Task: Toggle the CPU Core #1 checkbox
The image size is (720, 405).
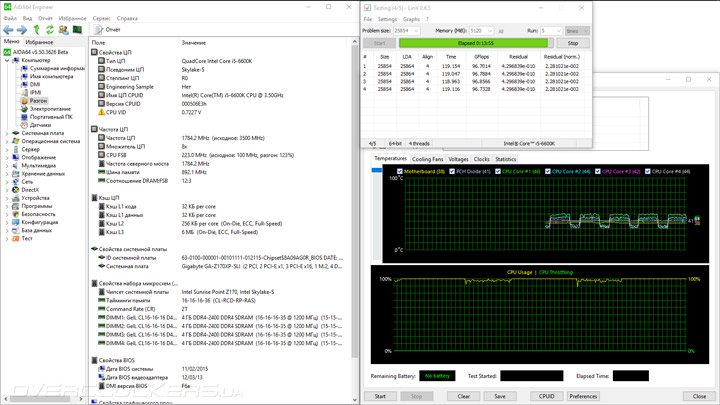Action: point(498,171)
